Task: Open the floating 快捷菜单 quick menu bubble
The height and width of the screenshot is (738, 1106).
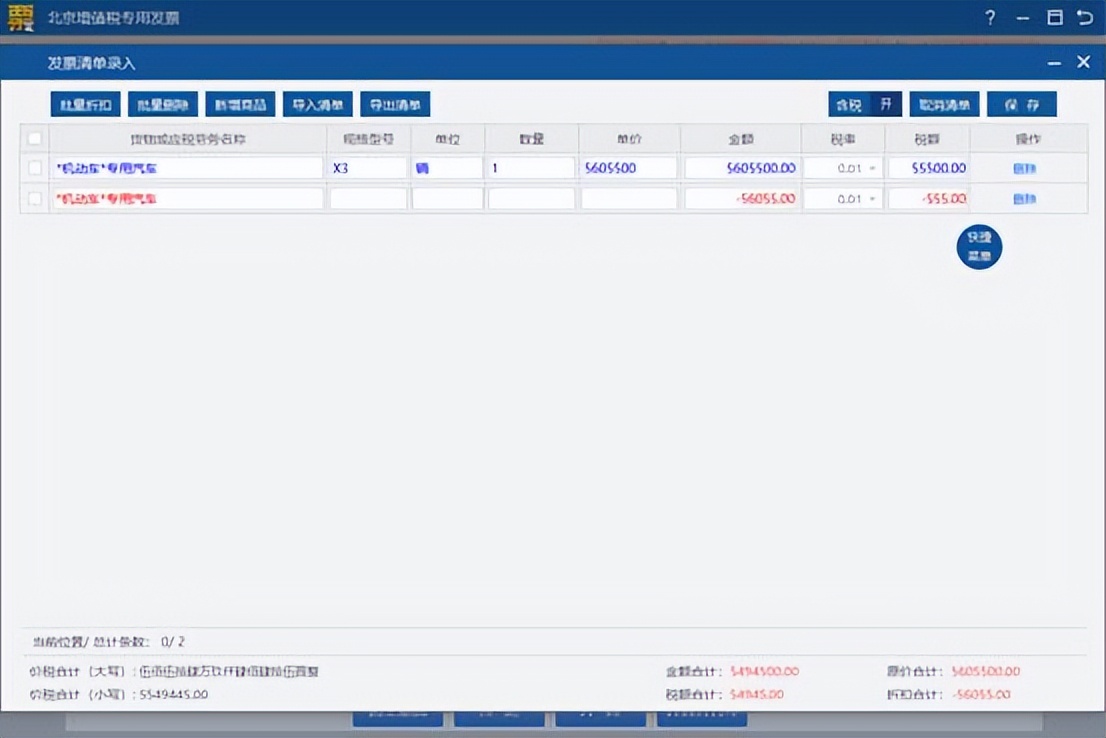Action: [x=978, y=246]
